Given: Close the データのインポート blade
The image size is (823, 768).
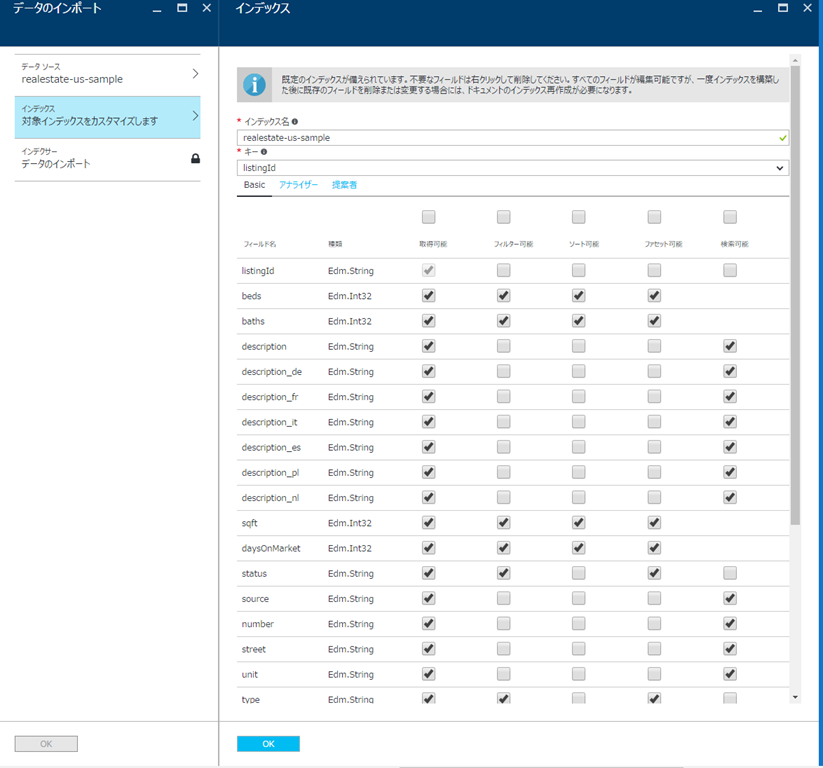Looking at the screenshot, I should pos(206,8).
